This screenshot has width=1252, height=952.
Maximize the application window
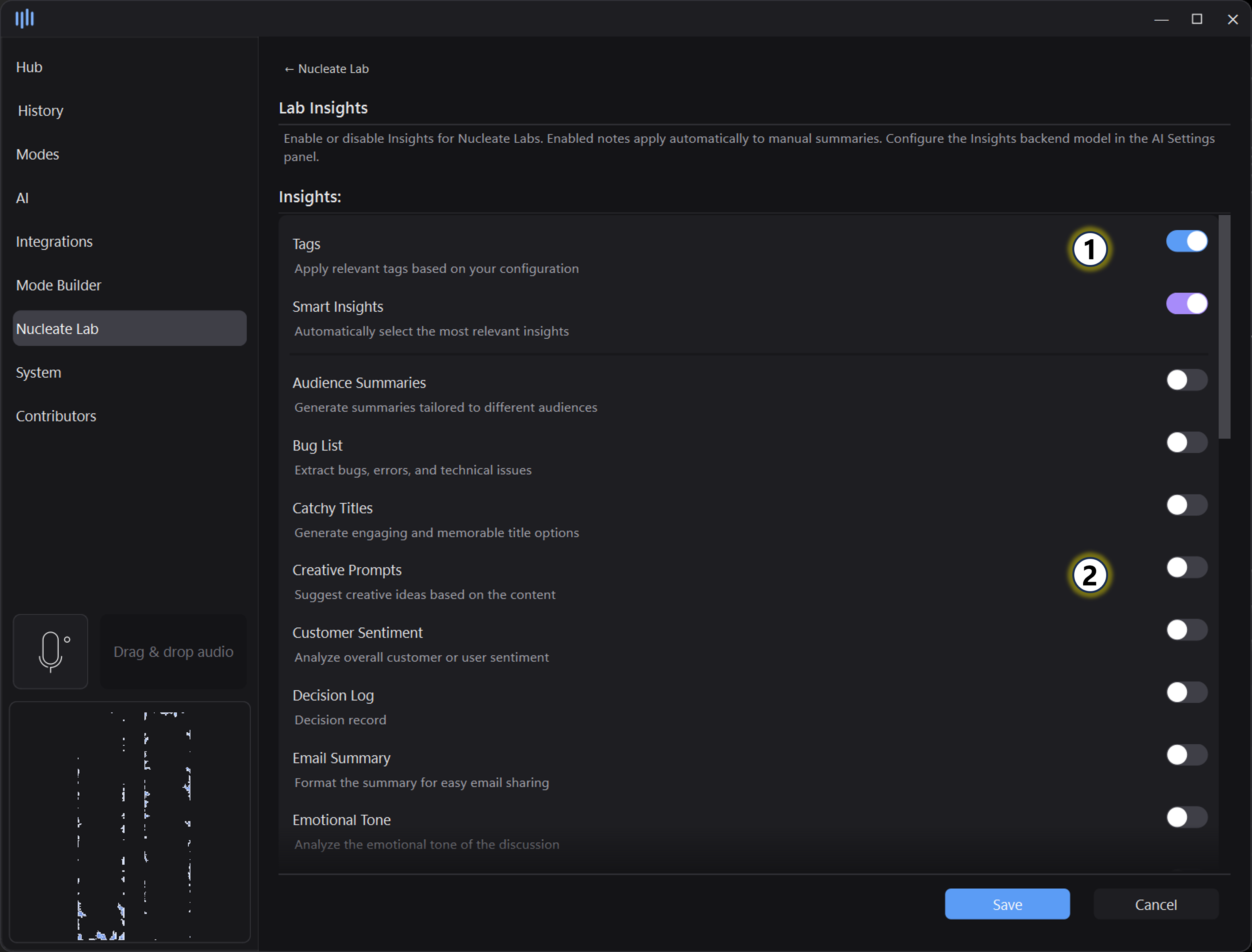[1197, 19]
